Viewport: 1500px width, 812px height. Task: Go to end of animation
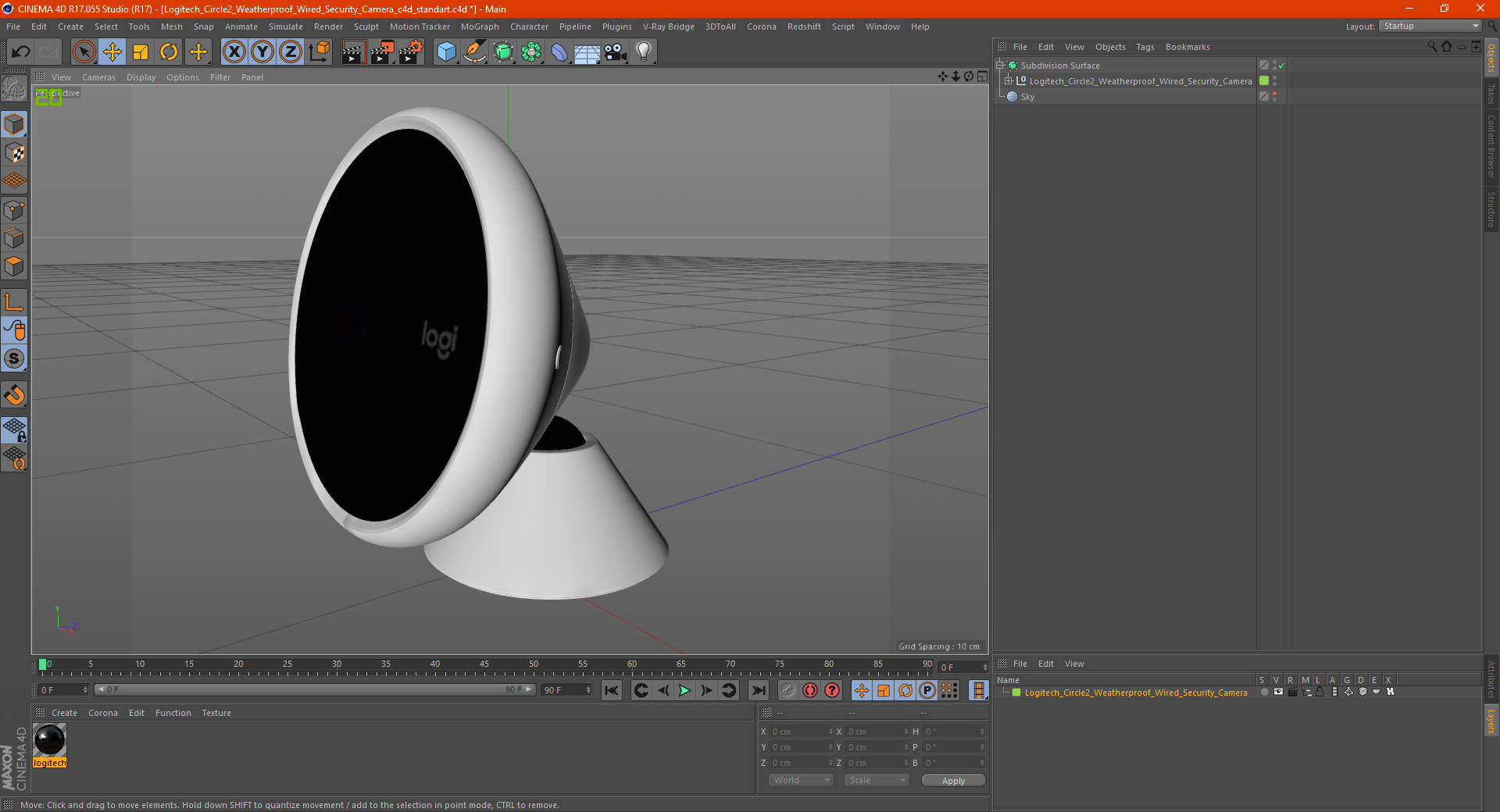758,690
